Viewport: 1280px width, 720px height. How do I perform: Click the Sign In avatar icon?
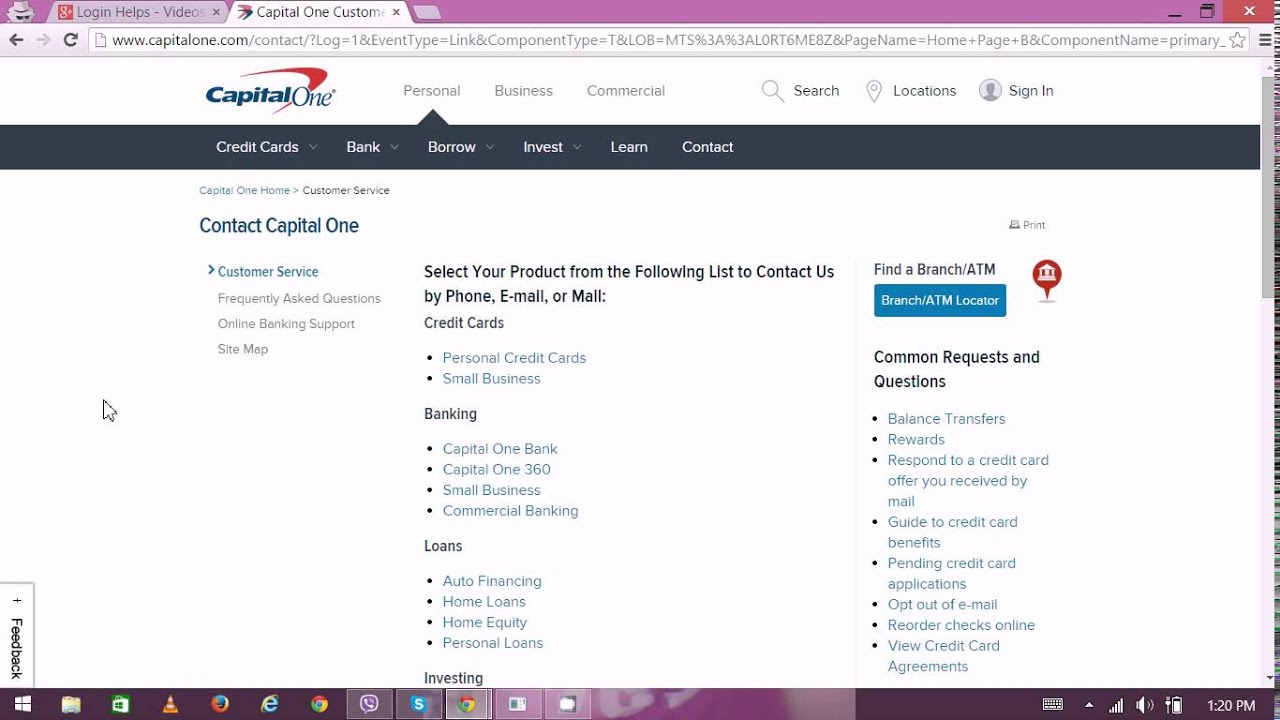[x=990, y=90]
